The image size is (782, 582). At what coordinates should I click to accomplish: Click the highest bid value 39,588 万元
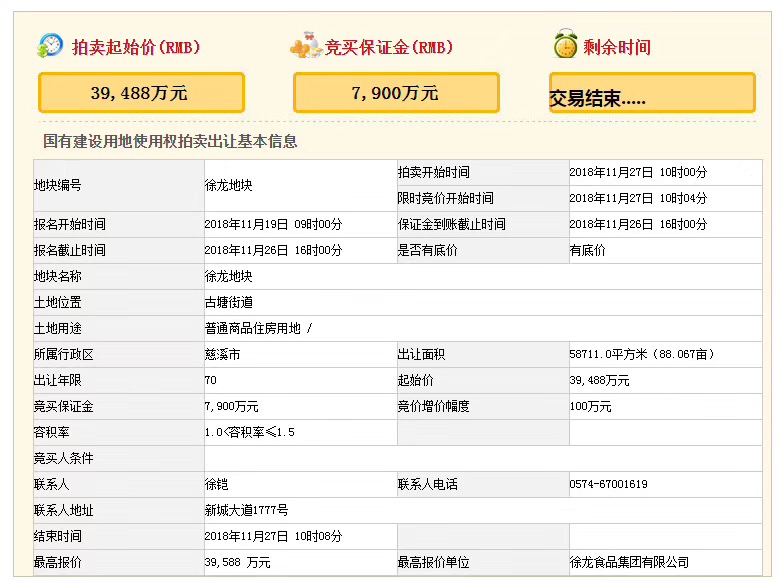pos(237,562)
